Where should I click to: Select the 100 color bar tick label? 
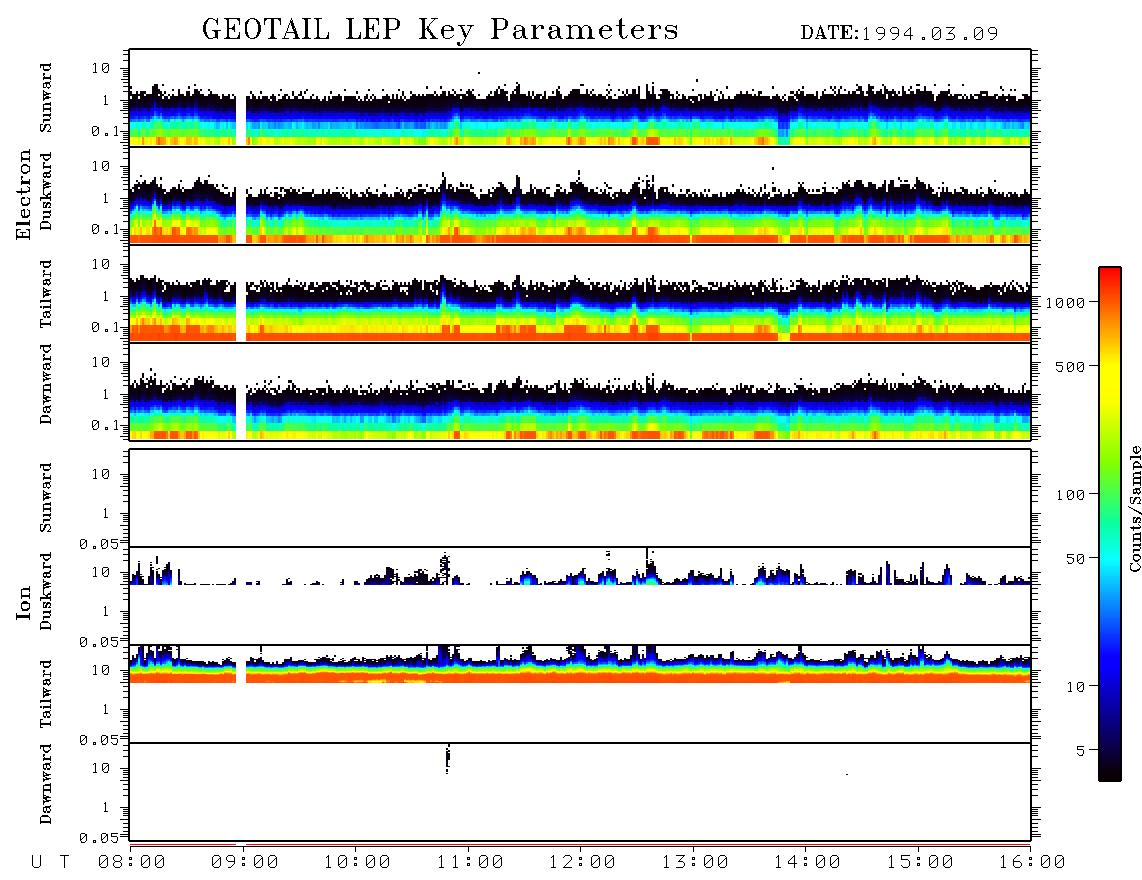pyautogui.click(x=1070, y=495)
